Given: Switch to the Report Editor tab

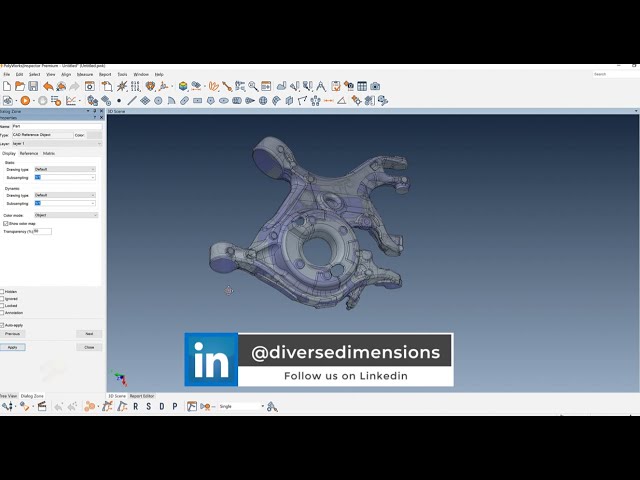Looking at the screenshot, I should 142,396.
